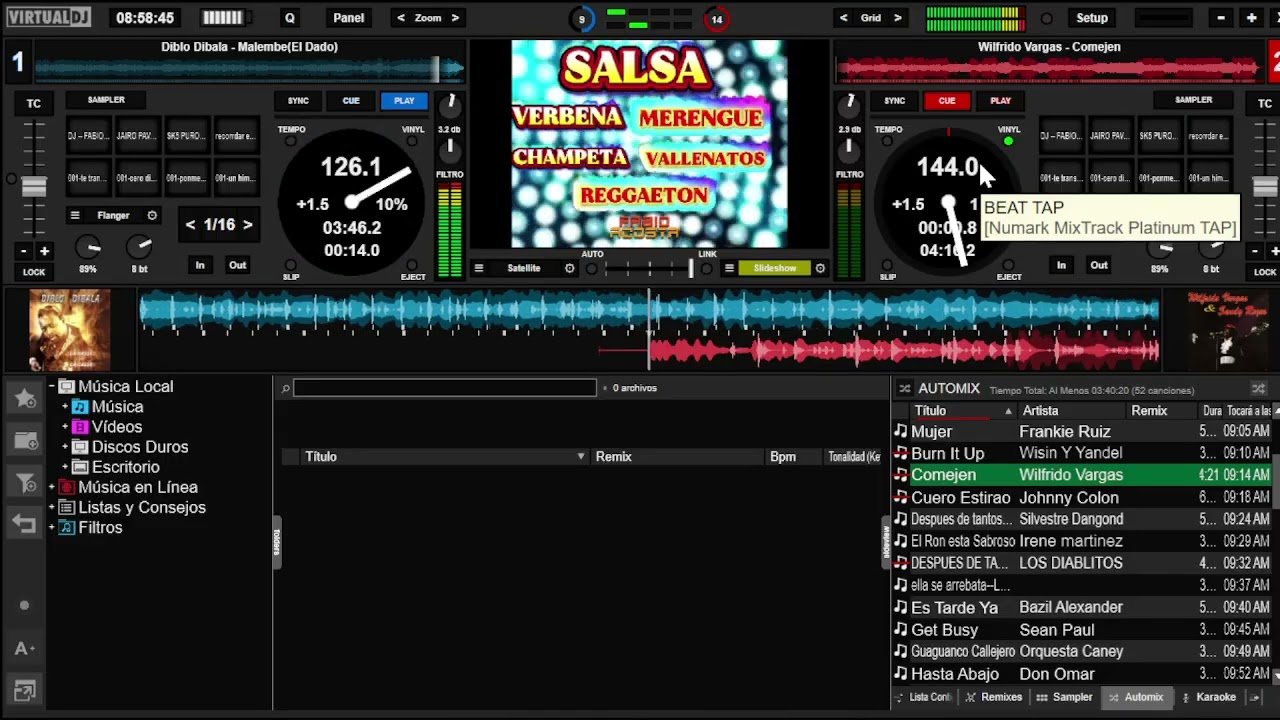Toggle the pitch LOCK on deck 2
This screenshot has height=720, width=1280.
[x=1265, y=272]
